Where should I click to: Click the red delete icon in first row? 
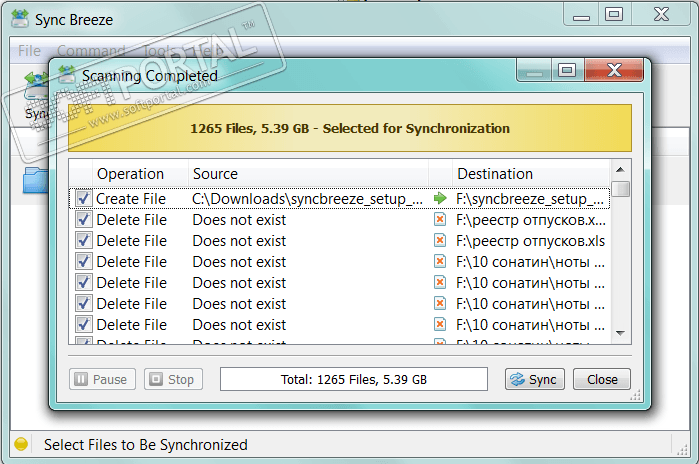[x=440, y=220]
